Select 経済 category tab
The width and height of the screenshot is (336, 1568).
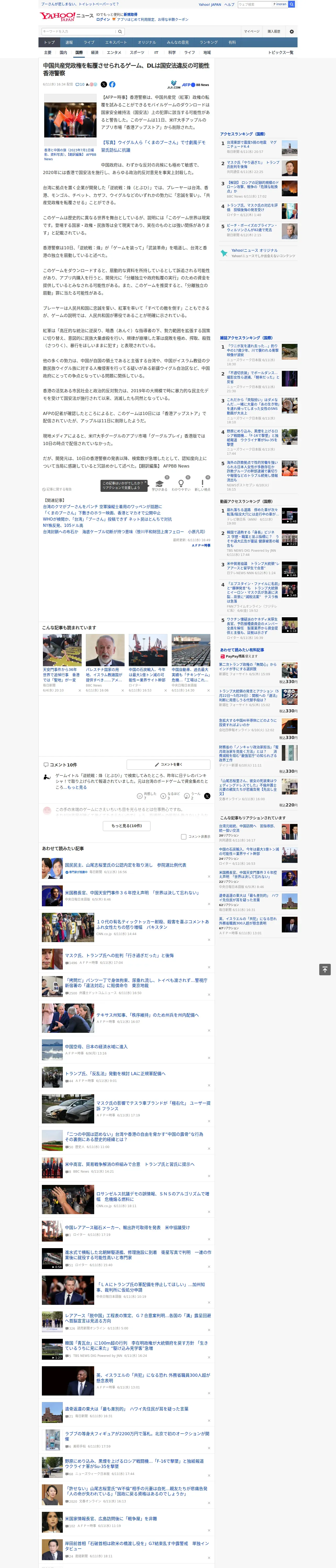[x=94, y=52]
